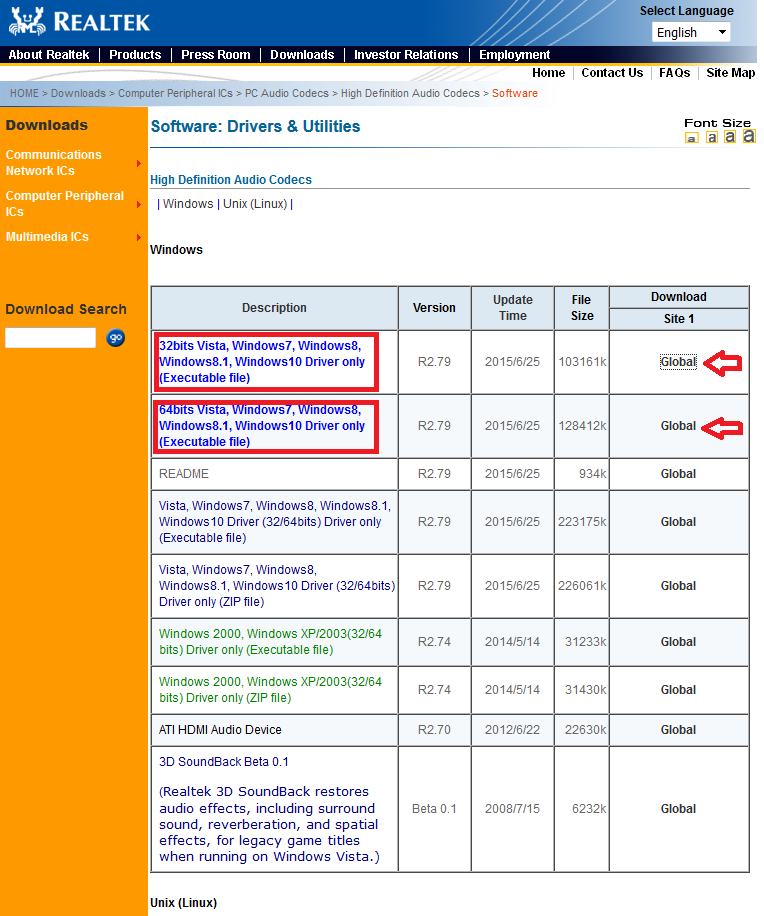
Task: Open the Site Map link
Action: tap(731, 72)
